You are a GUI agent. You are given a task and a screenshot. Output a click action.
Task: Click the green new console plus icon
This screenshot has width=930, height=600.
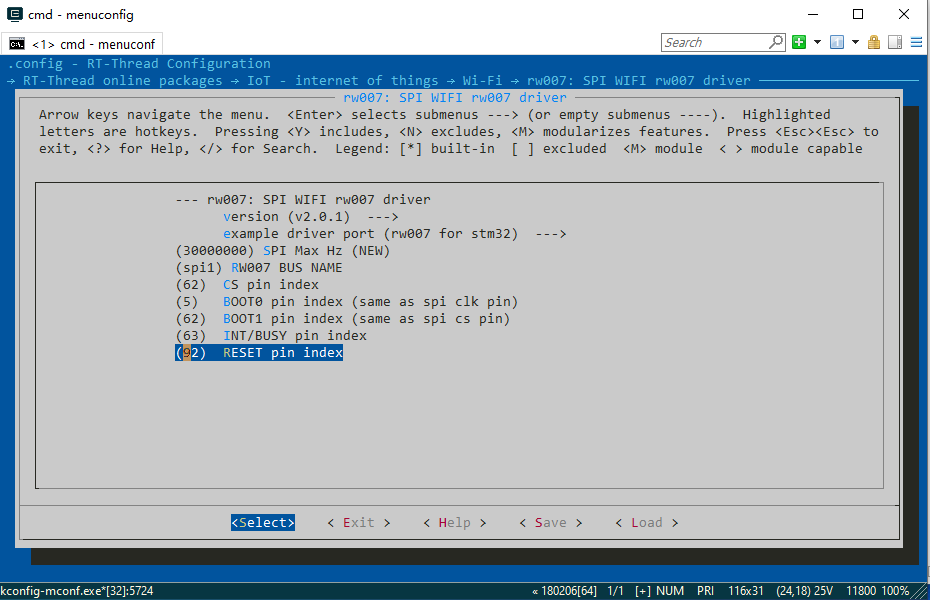[x=799, y=42]
